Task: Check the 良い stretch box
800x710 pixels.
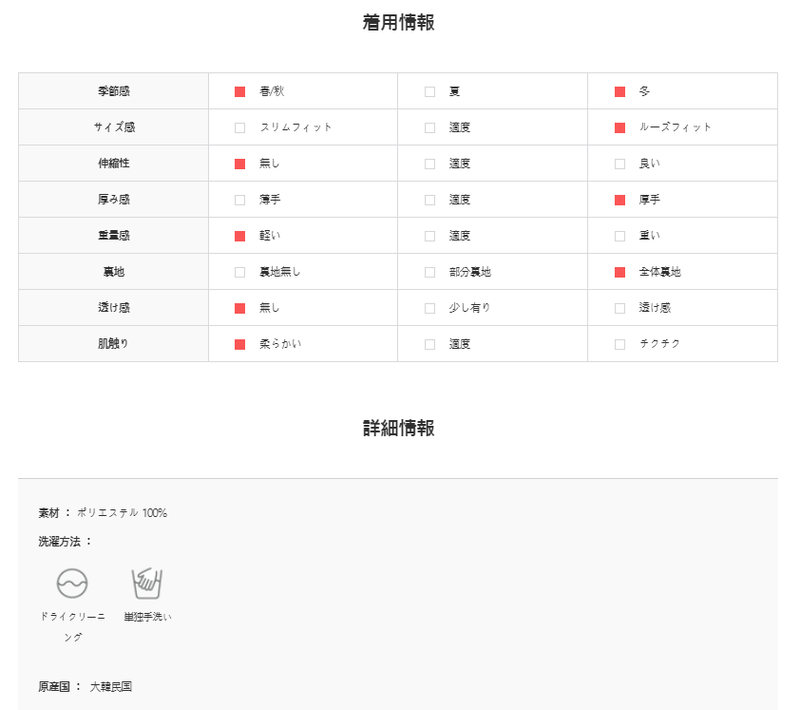Action: (620, 164)
